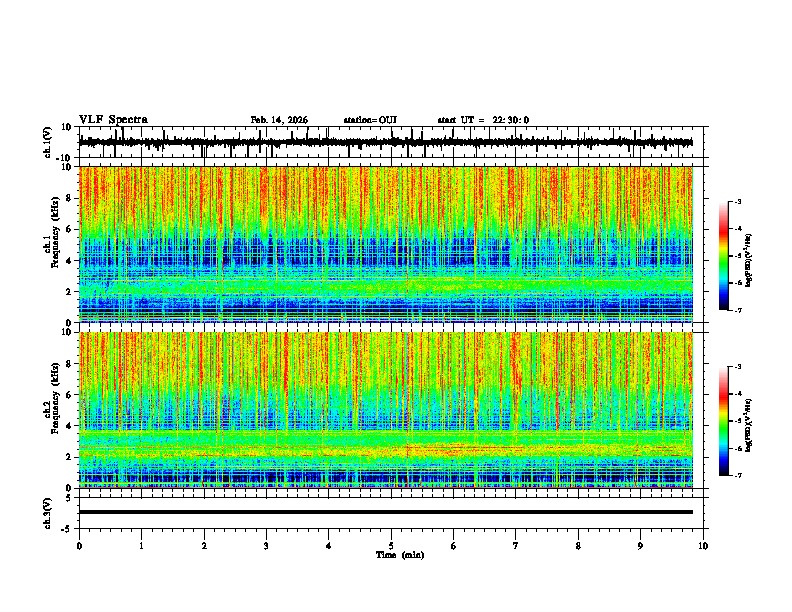792x612 pixels.
Task: Click inside the ch.1 spectrogram panel
Action: pos(385,244)
